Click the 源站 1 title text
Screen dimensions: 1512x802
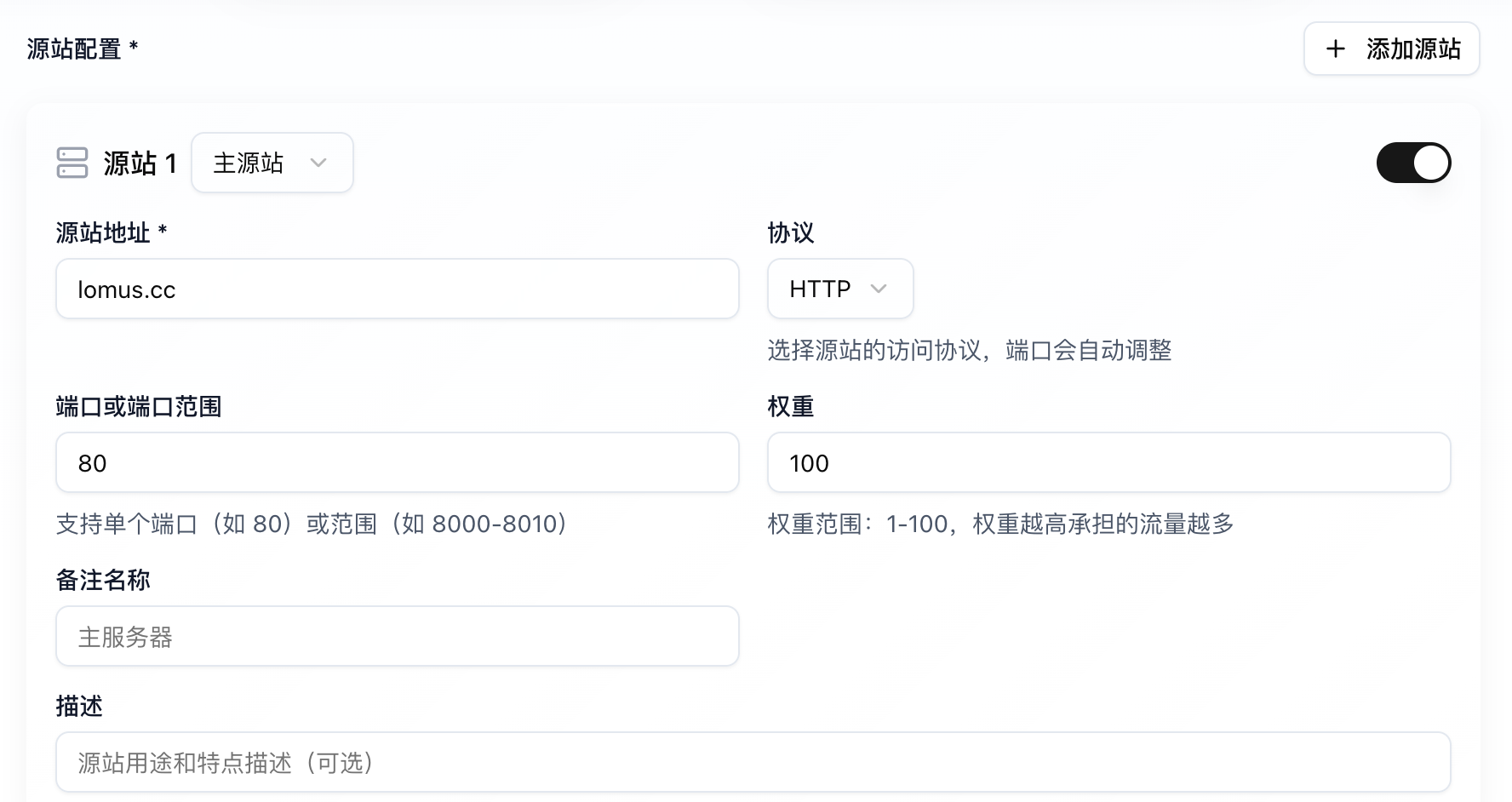point(140,163)
